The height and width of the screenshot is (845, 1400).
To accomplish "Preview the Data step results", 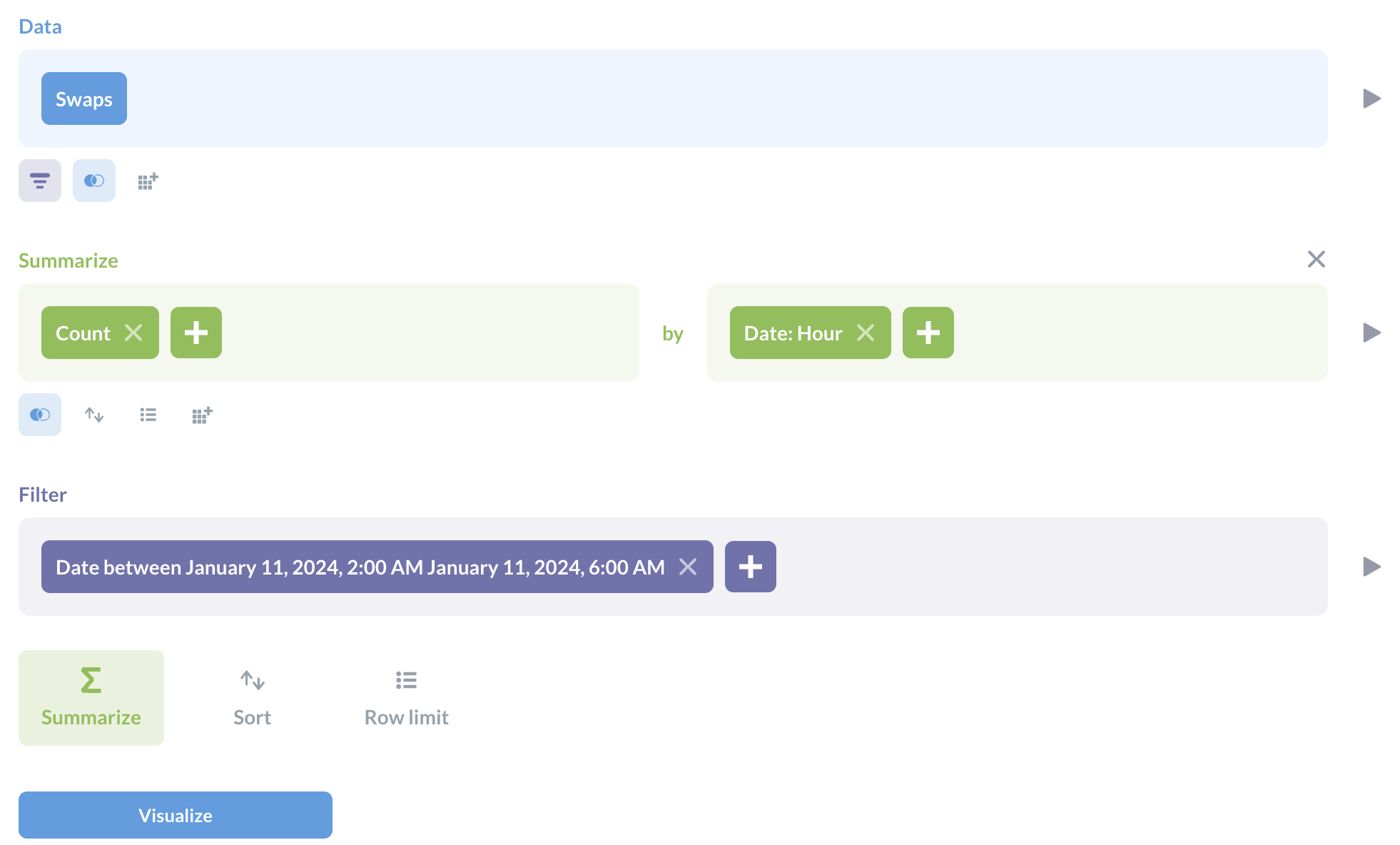I will tap(1371, 98).
